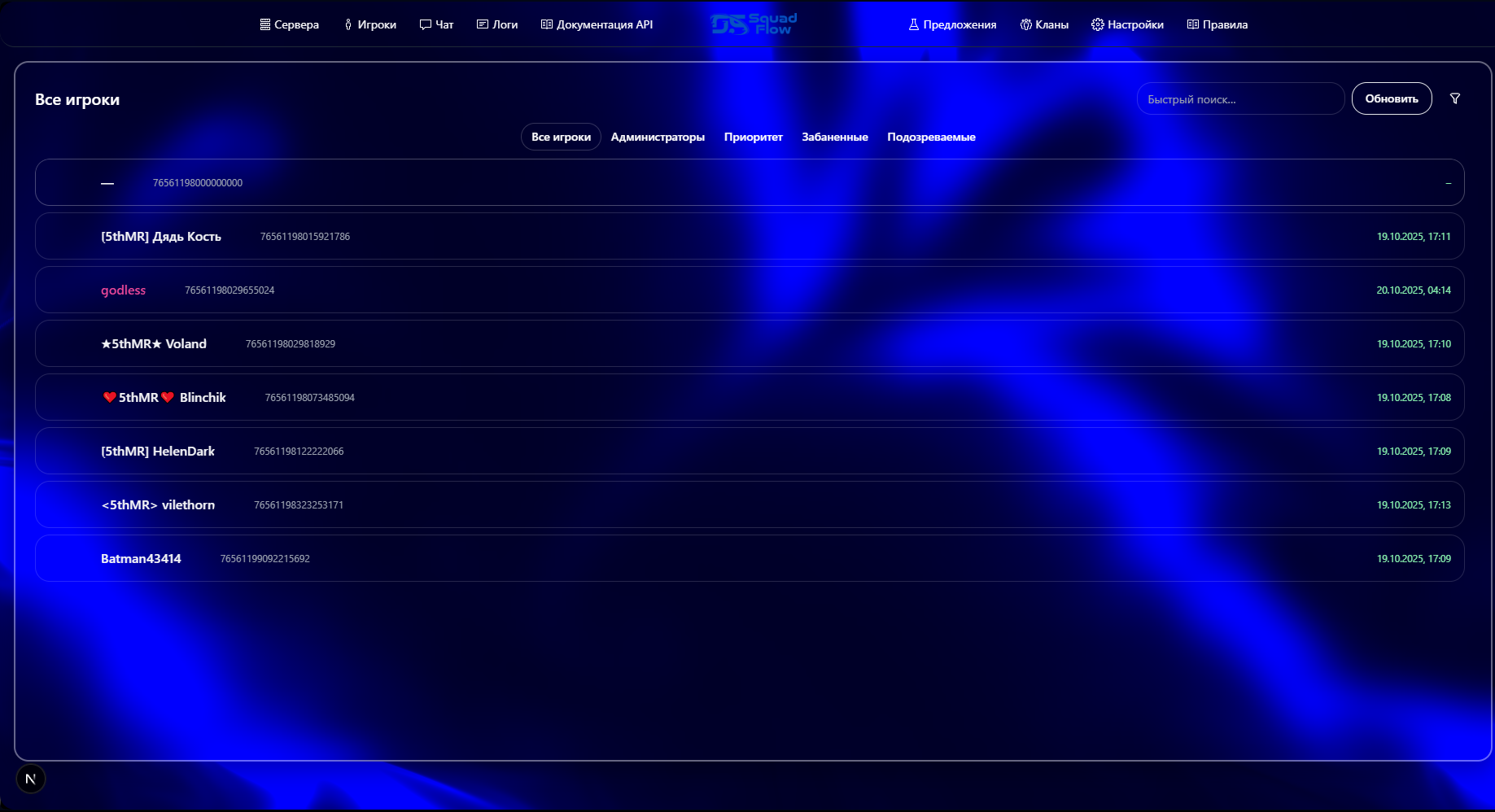Select the Забаненные tab
1495x812 pixels.
click(834, 137)
